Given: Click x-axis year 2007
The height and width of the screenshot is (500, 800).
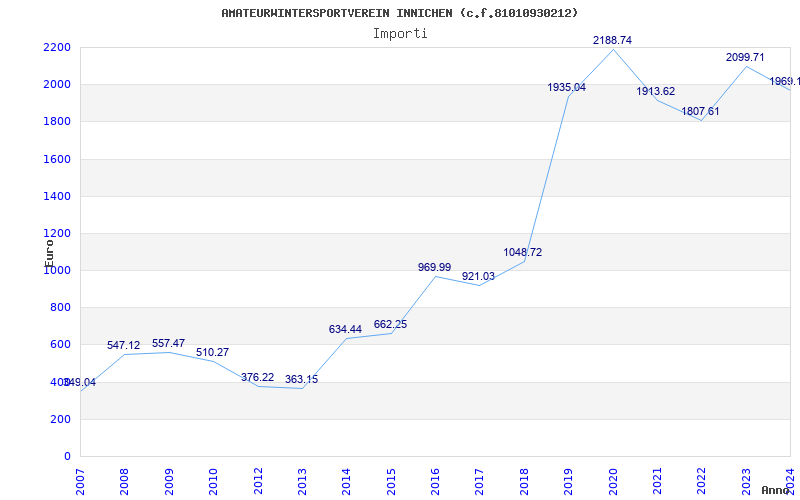Looking at the screenshot, I should click(x=81, y=481).
